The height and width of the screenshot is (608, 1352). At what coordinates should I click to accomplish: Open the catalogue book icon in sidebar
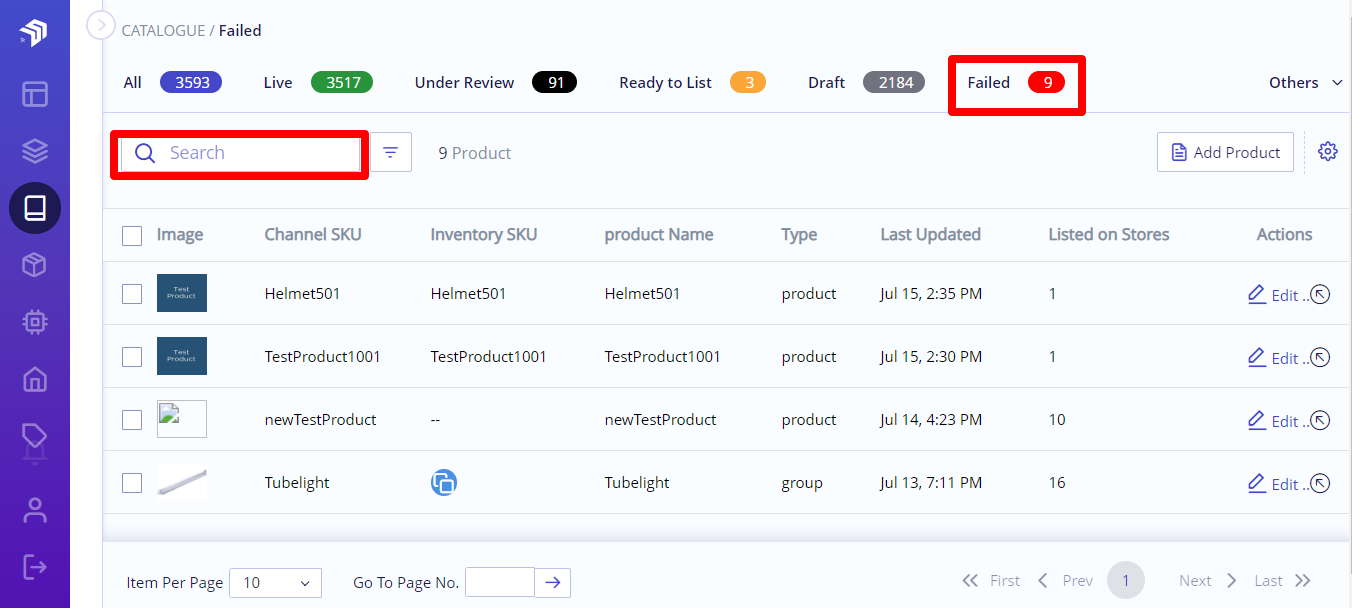(x=35, y=208)
